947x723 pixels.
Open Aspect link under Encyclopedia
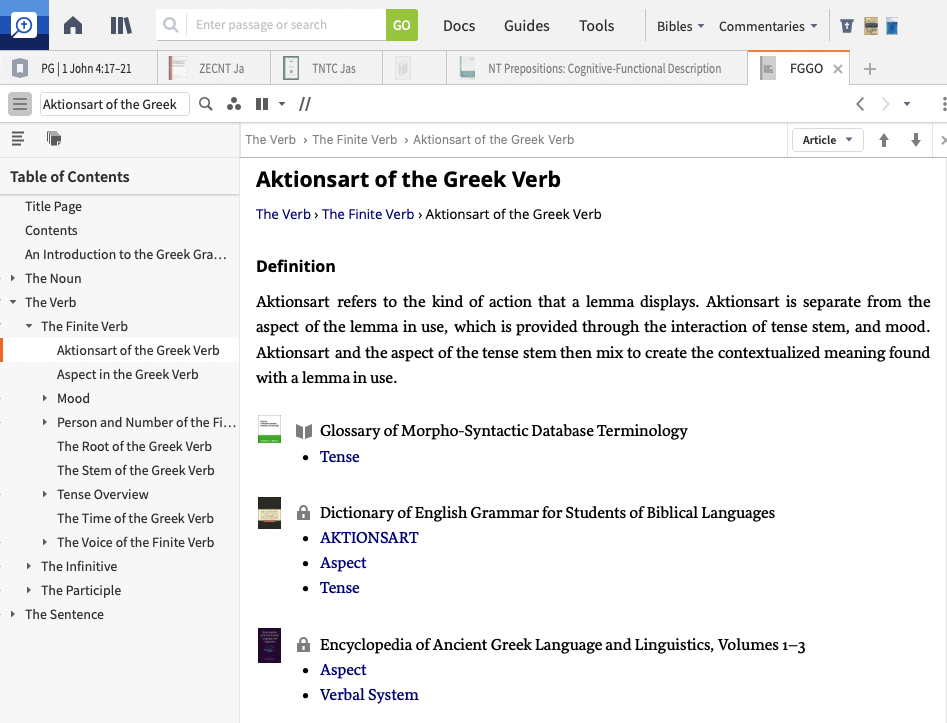(x=343, y=670)
